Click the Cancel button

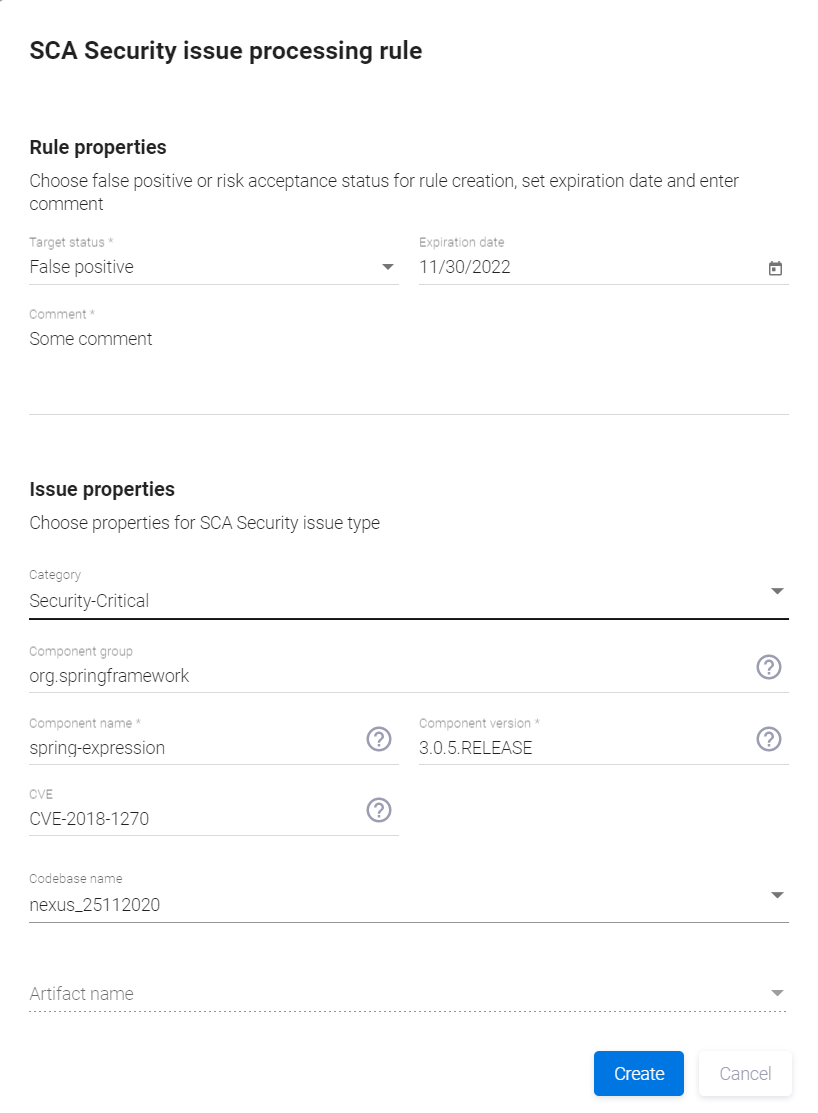coord(745,1073)
